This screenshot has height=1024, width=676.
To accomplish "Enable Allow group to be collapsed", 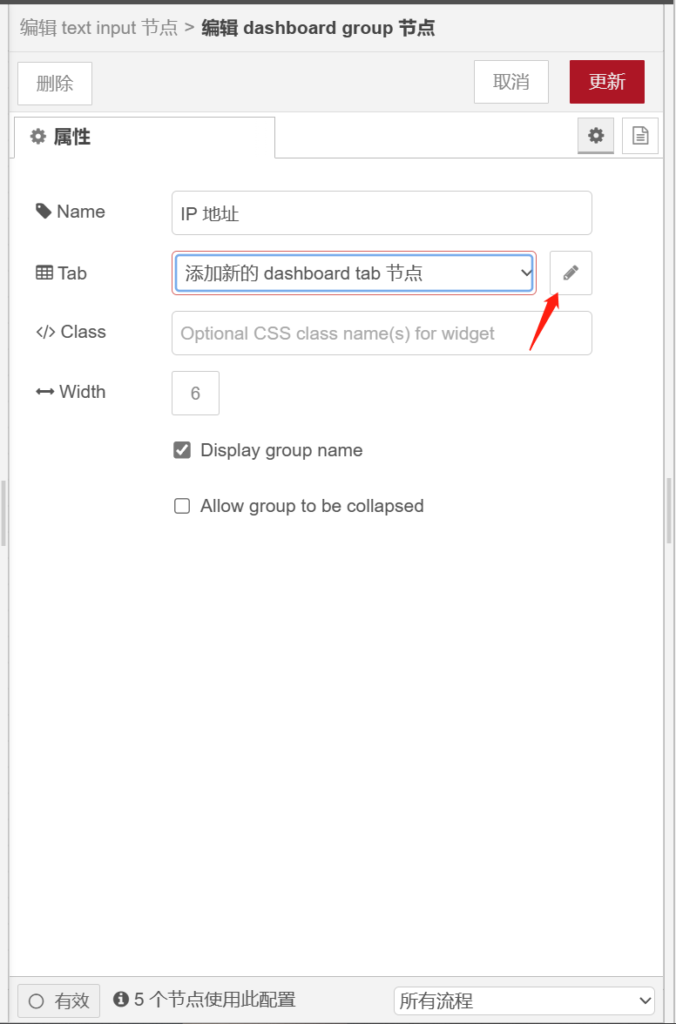I will point(182,506).
